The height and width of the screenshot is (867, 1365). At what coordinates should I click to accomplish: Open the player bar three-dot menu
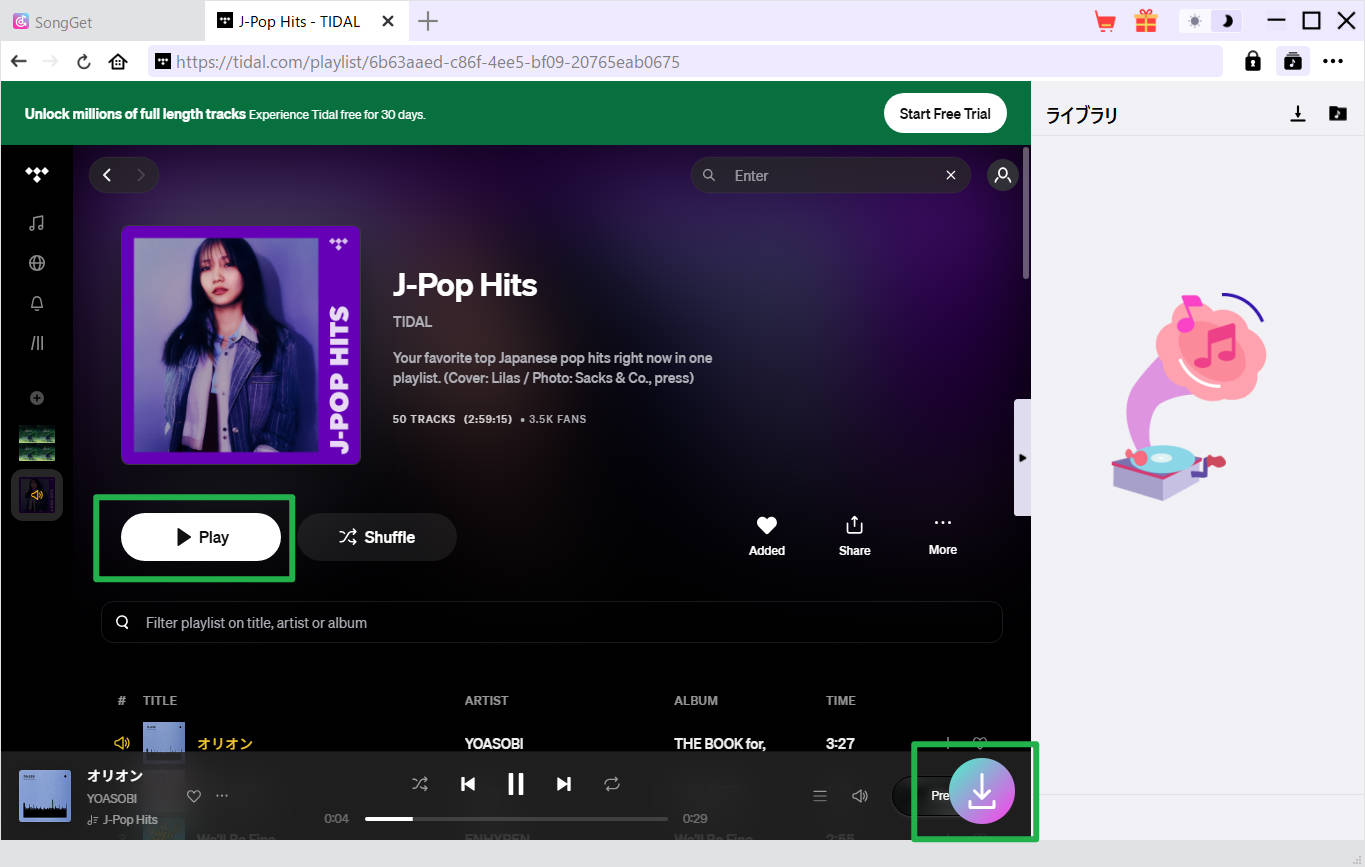[x=222, y=796]
